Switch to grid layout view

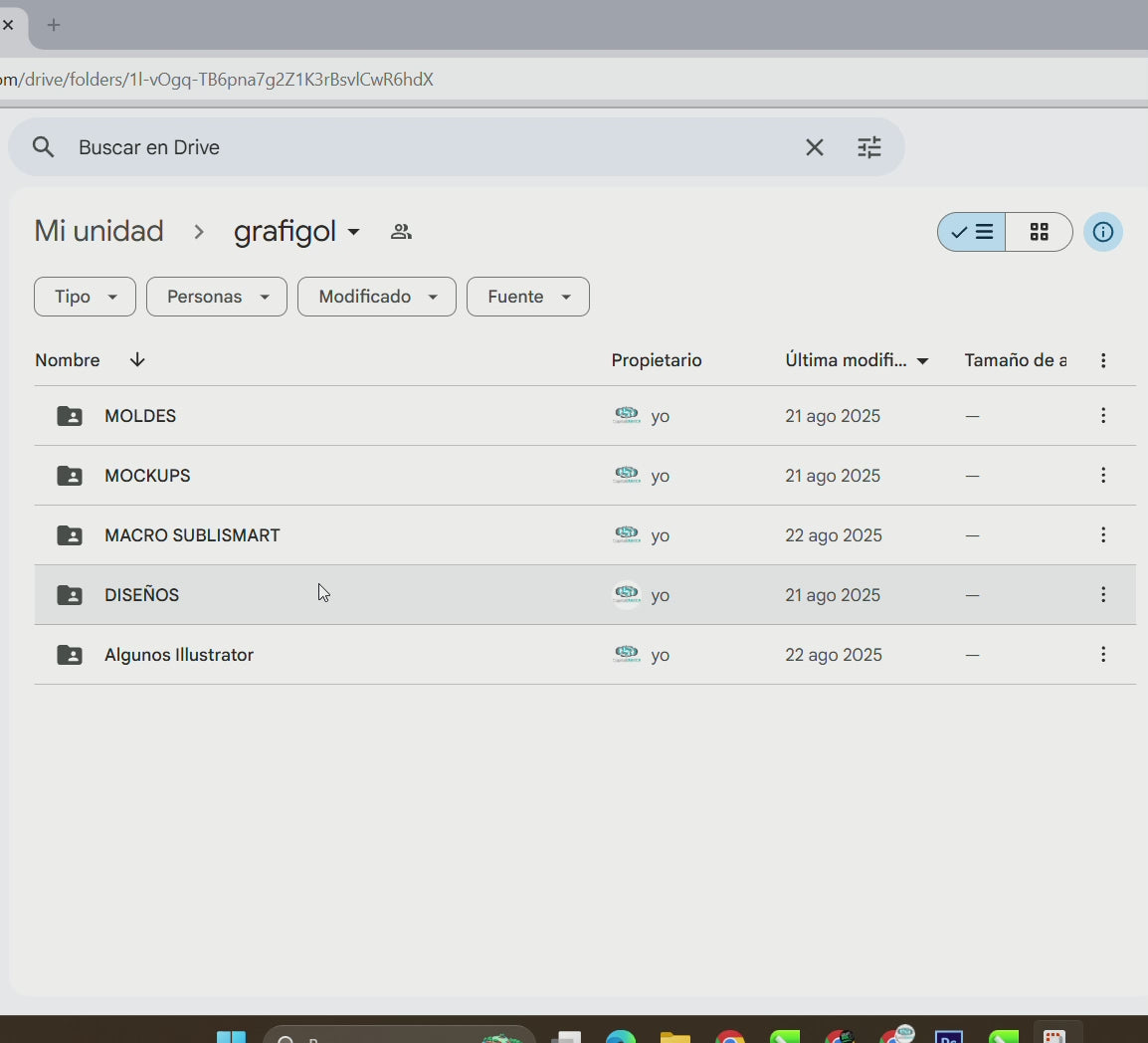(1039, 232)
